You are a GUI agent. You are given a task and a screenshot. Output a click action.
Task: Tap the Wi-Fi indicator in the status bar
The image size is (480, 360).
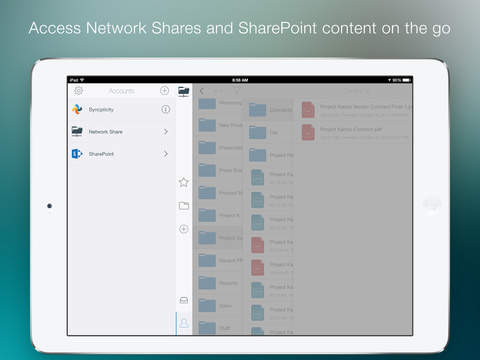tap(82, 80)
